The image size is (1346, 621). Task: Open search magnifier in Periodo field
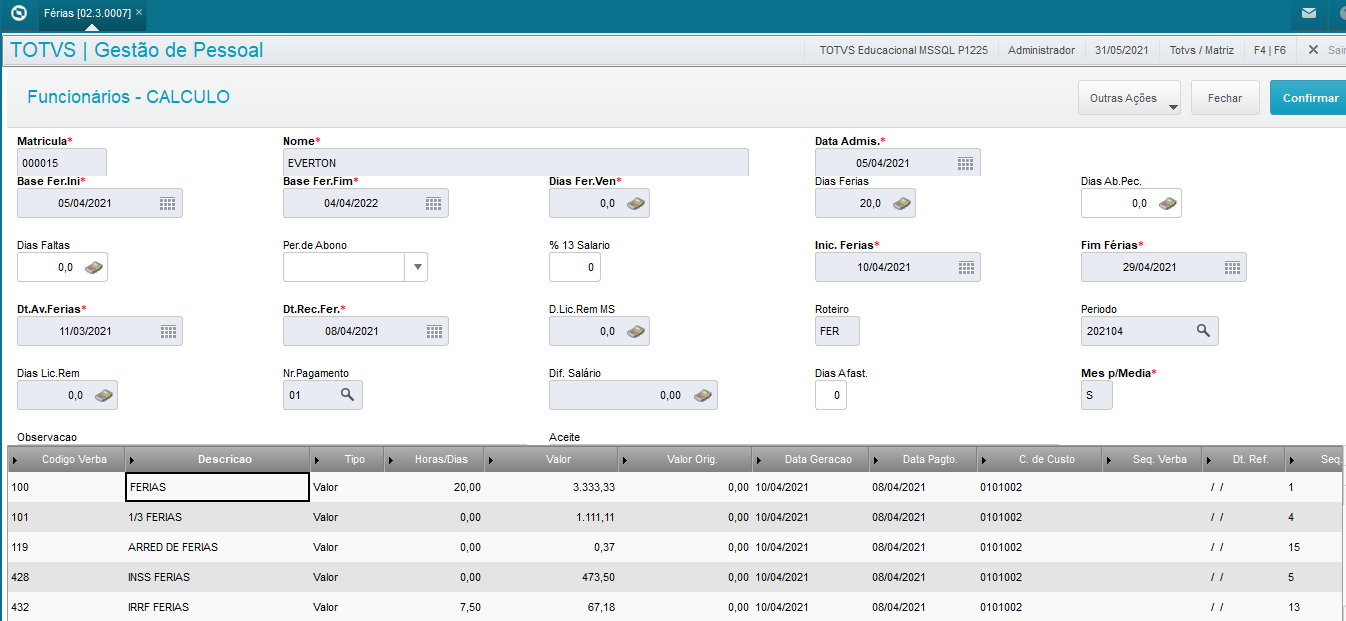point(1203,331)
